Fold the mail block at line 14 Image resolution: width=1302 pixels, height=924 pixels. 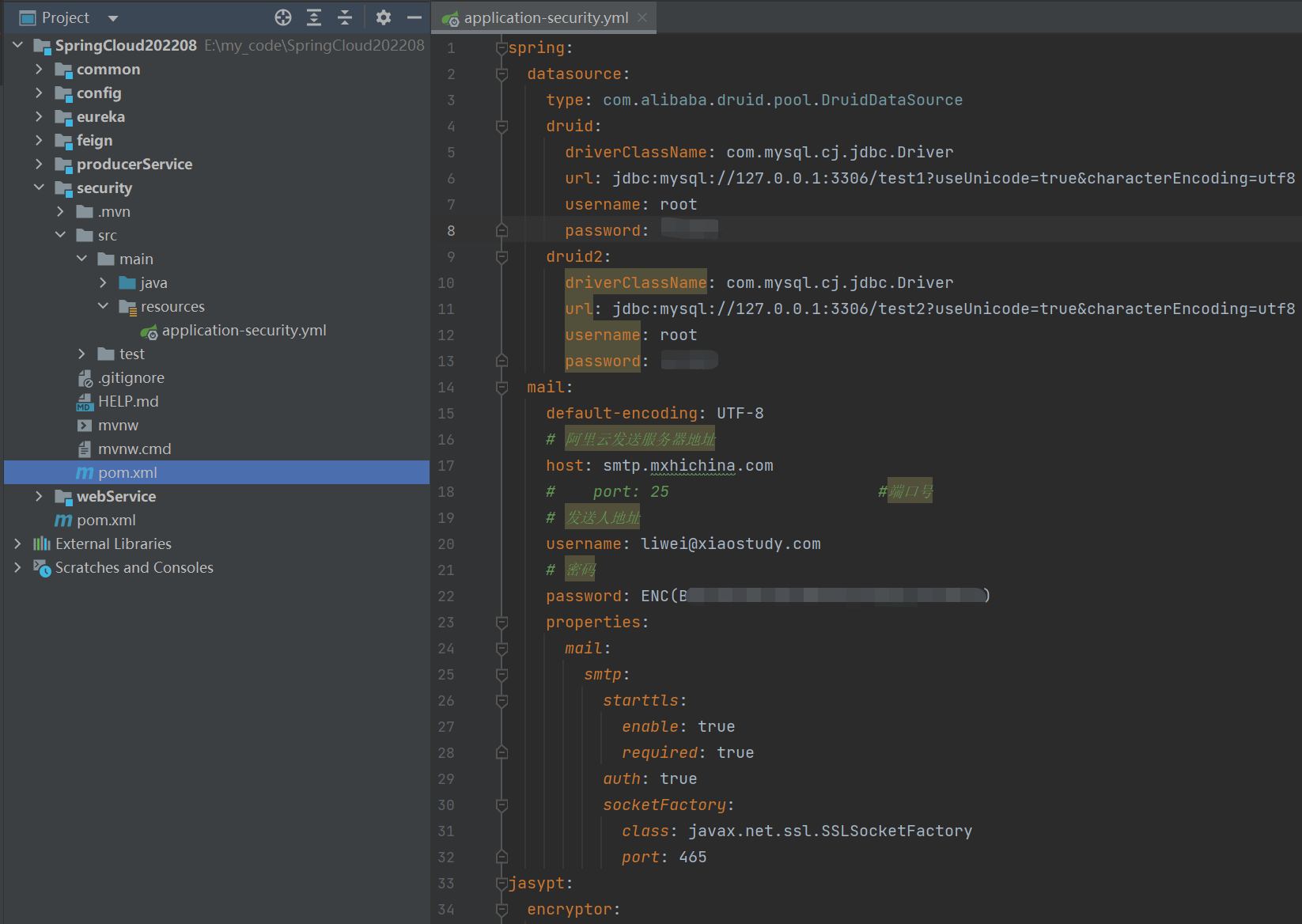501,387
